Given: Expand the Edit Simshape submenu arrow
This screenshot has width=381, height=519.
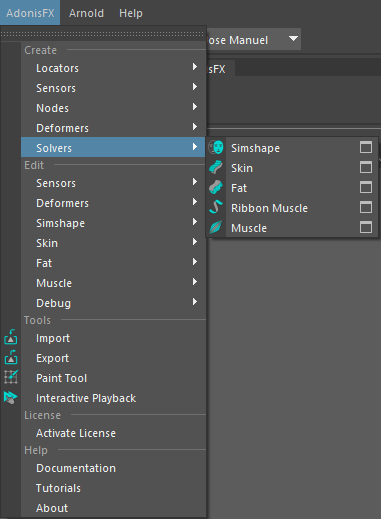Looking at the screenshot, I should tap(195, 222).
